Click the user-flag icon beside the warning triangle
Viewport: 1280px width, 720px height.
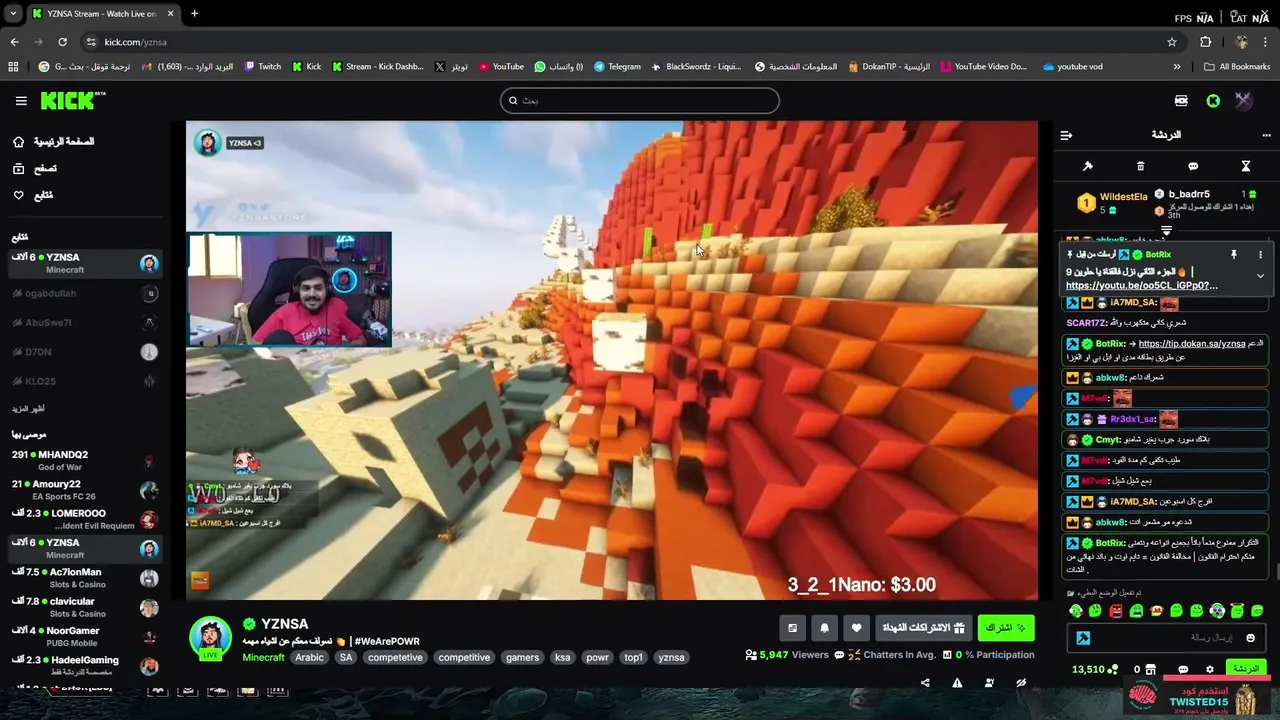tap(989, 684)
